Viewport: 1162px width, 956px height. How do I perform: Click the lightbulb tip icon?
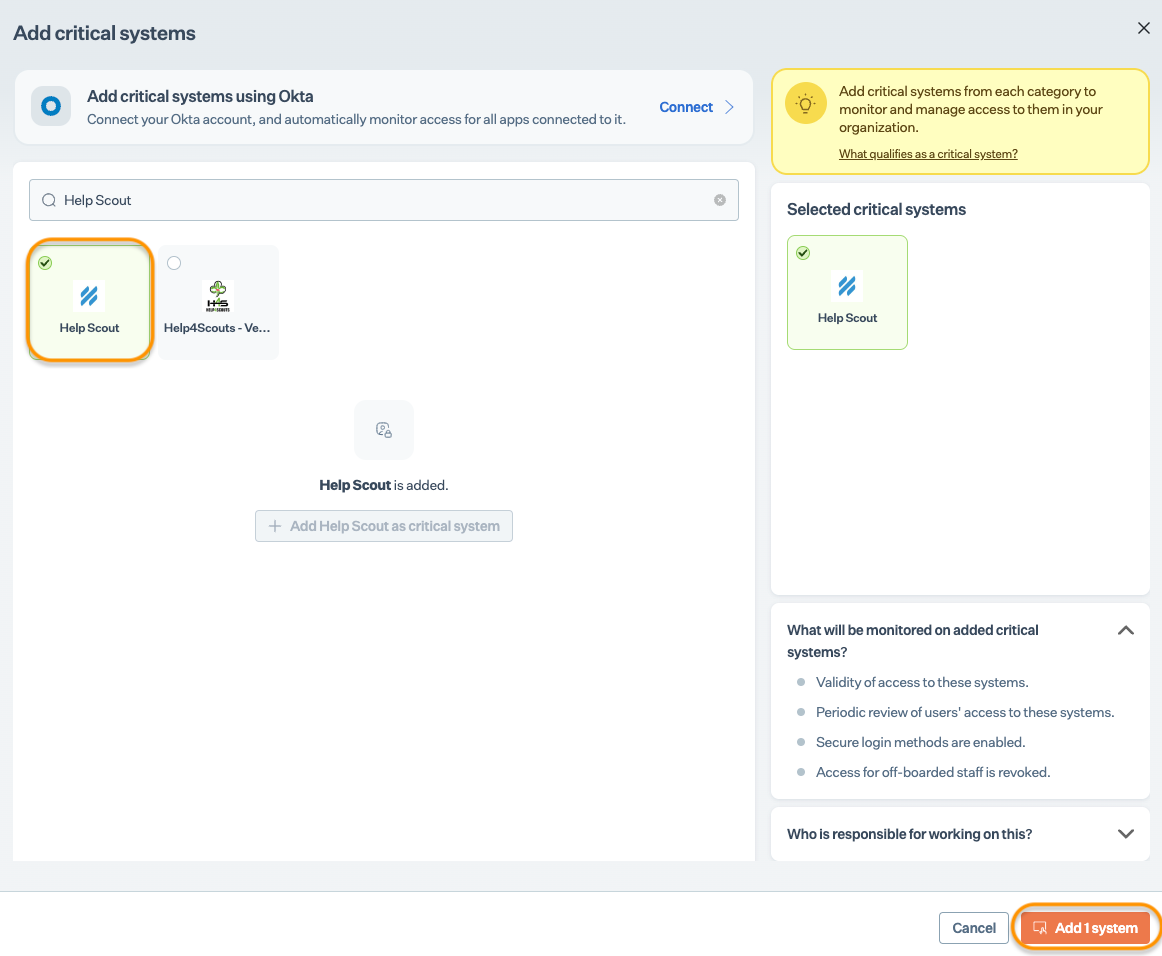(x=806, y=104)
